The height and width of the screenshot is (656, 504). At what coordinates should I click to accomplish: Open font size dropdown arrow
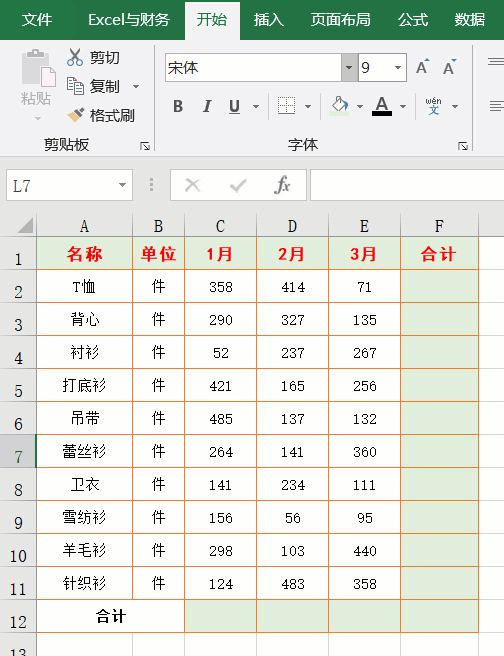tap(398, 67)
